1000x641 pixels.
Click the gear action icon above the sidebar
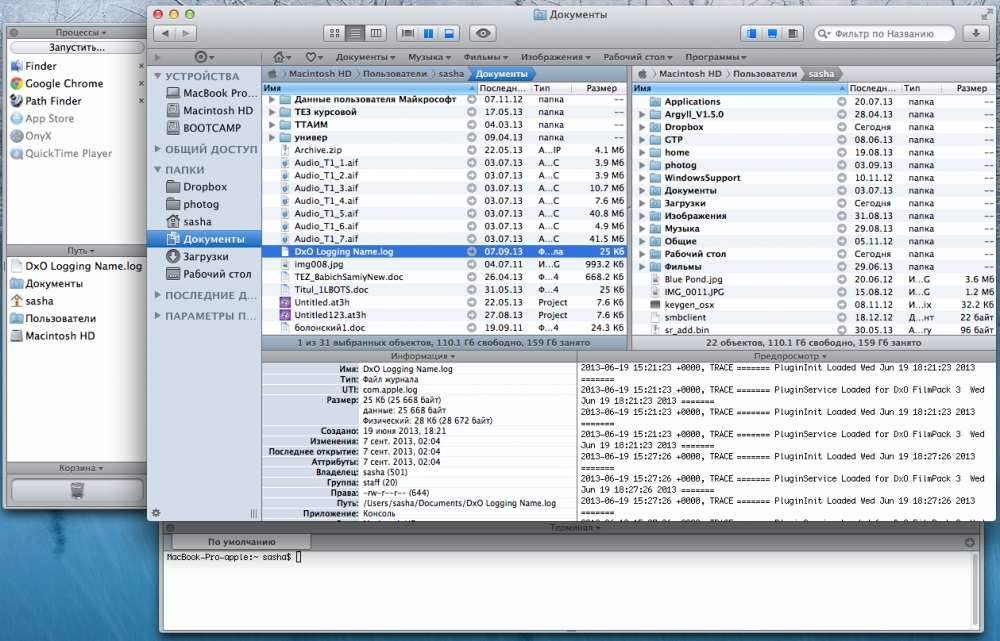[201, 57]
